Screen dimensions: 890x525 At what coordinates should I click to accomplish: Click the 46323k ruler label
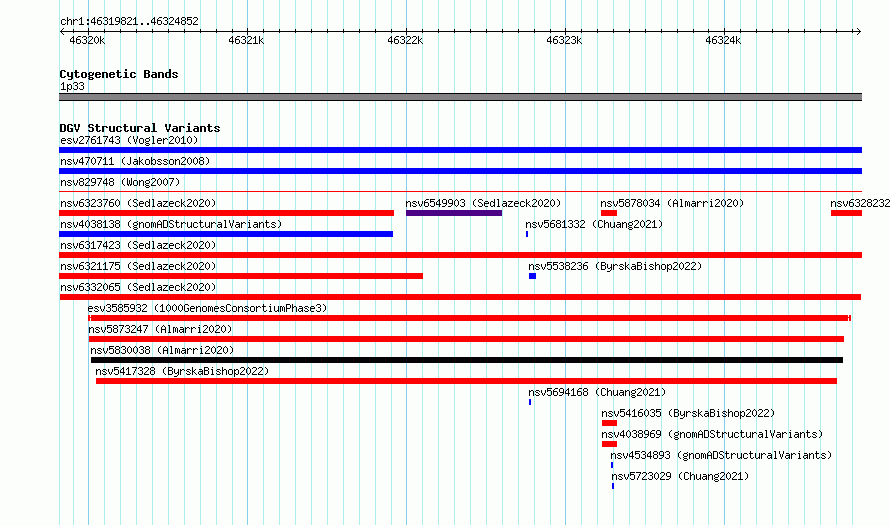(x=564, y=40)
